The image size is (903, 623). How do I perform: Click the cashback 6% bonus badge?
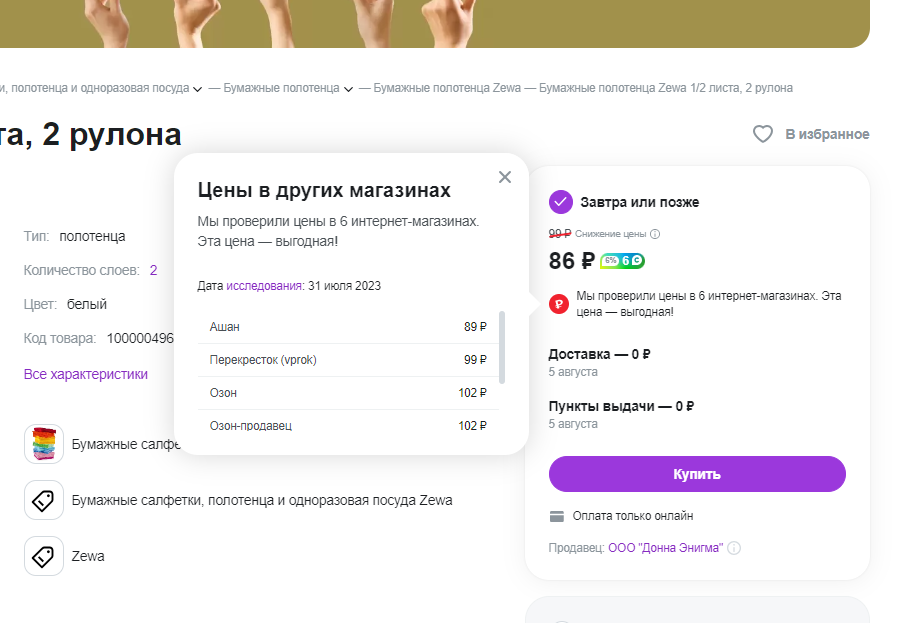tap(622, 261)
